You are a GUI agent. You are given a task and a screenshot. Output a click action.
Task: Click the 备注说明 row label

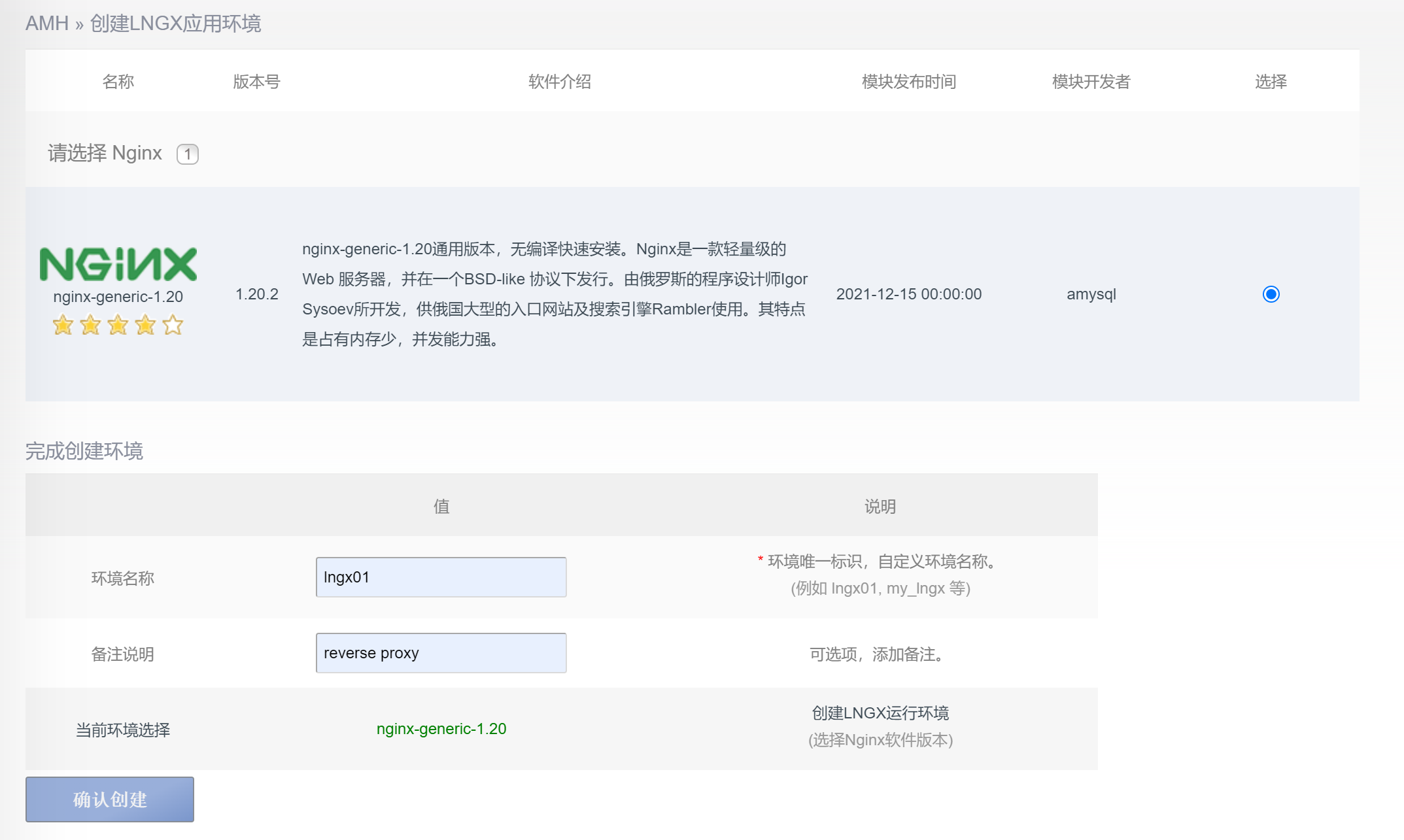123,654
